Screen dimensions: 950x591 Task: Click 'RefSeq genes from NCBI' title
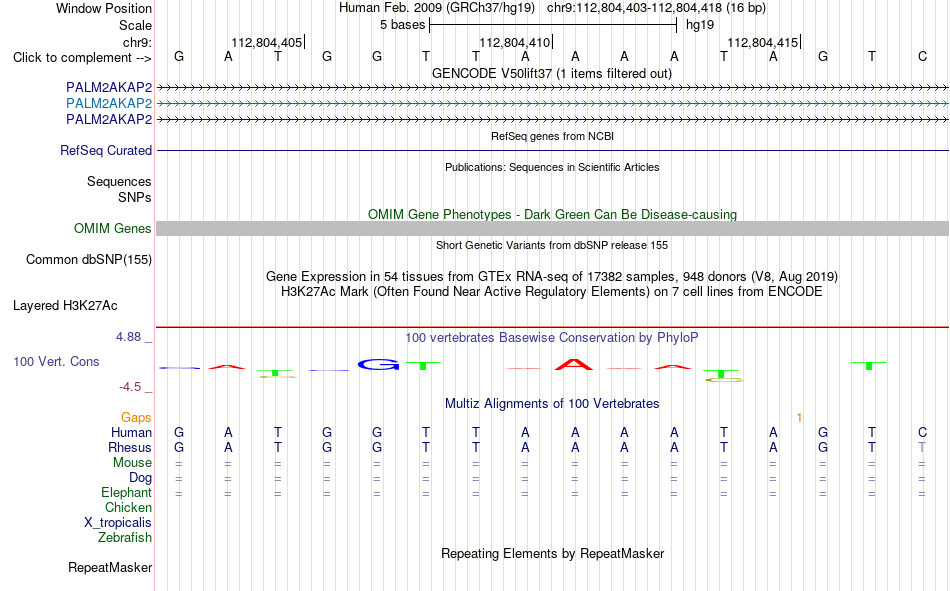pyautogui.click(x=553, y=136)
